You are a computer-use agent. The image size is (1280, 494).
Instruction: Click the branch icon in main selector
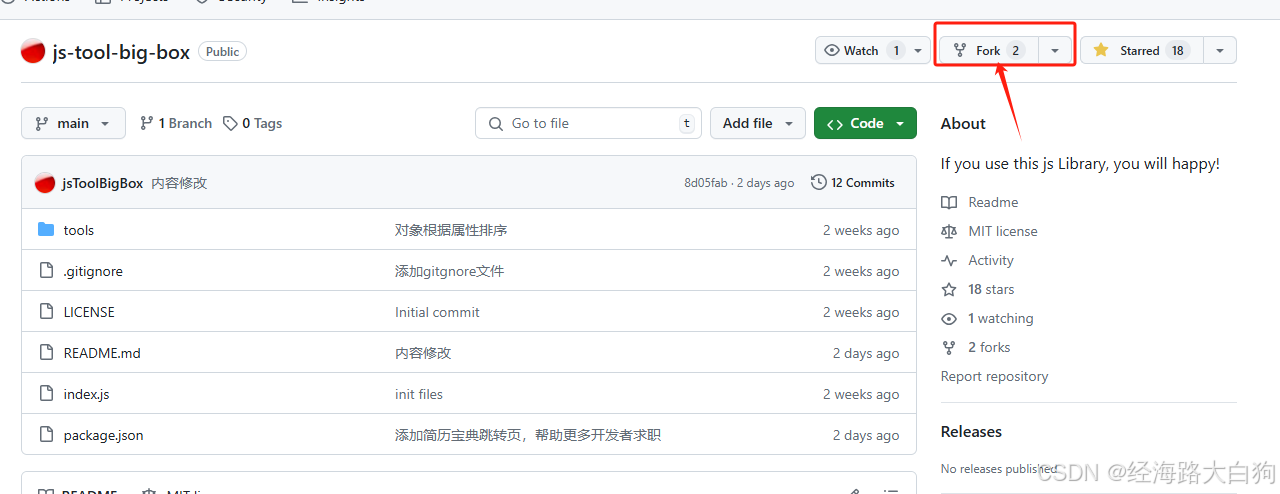coord(41,123)
